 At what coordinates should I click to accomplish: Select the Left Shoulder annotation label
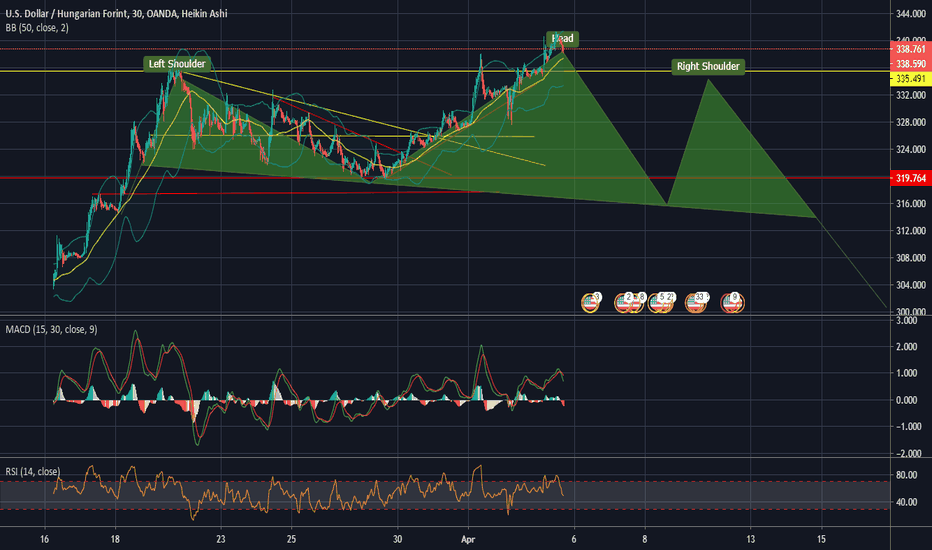point(177,64)
